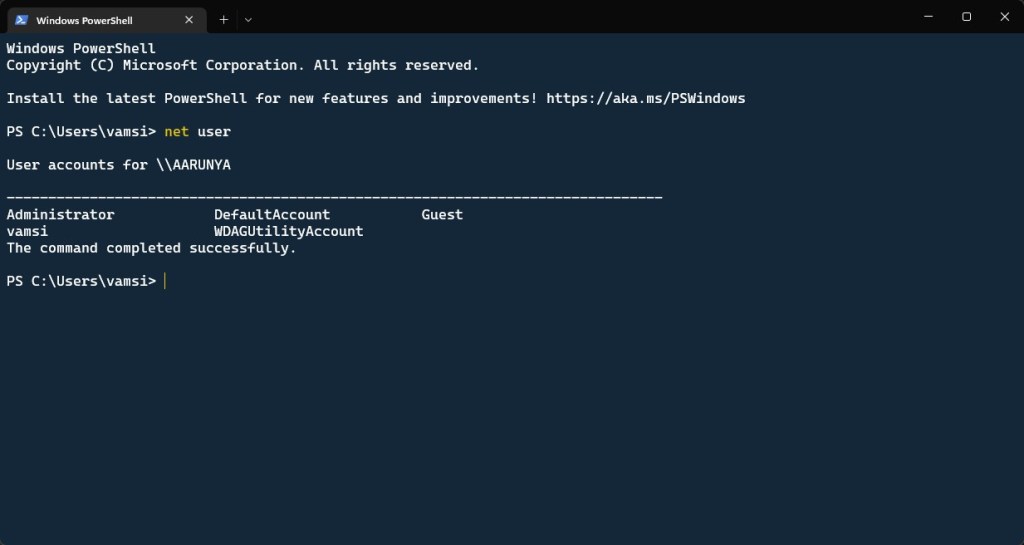Image resolution: width=1024 pixels, height=545 pixels.
Task: Maximize the terminal window
Action: pyautogui.click(x=966, y=17)
